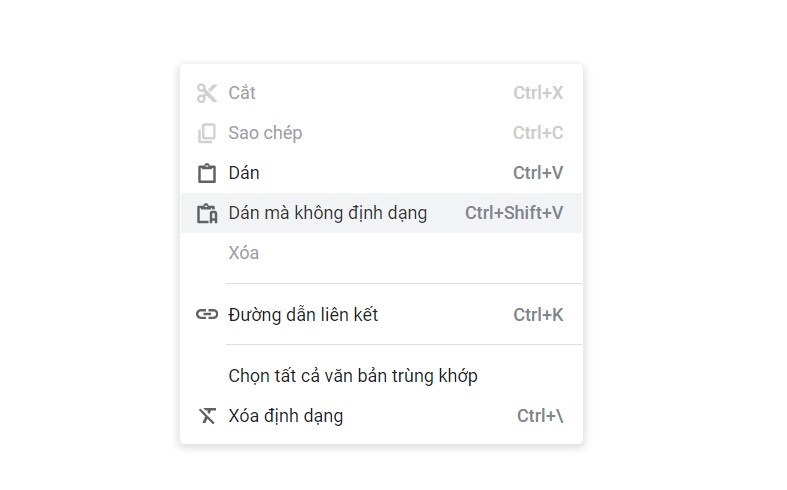Click the chain link icon
This screenshot has width=787, height=490.
click(207, 315)
